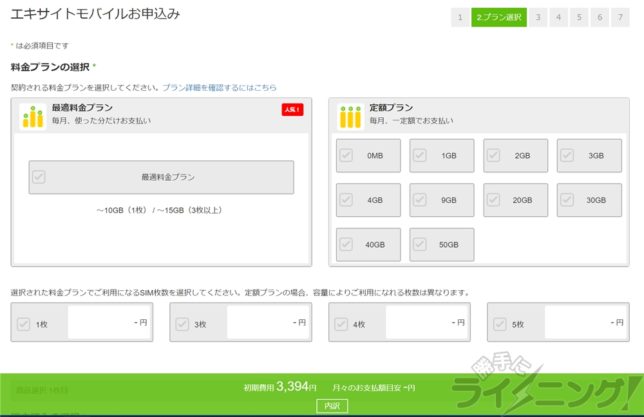The width and height of the screenshot is (644, 417).
Task: Click the 最適料金プラン header title
Action: tap(82, 108)
